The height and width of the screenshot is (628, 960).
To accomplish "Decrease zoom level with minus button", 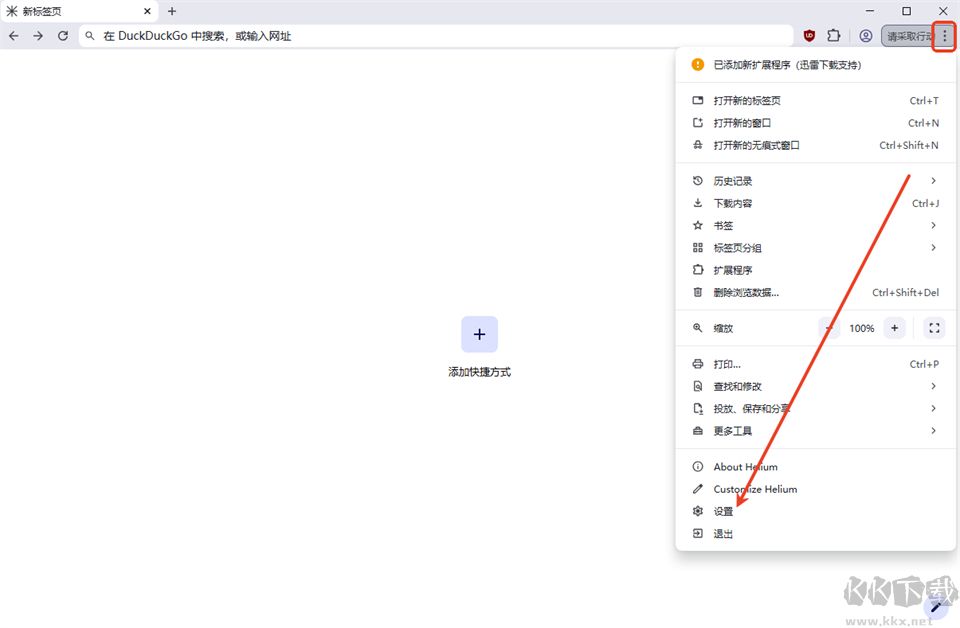I will click(x=830, y=328).
